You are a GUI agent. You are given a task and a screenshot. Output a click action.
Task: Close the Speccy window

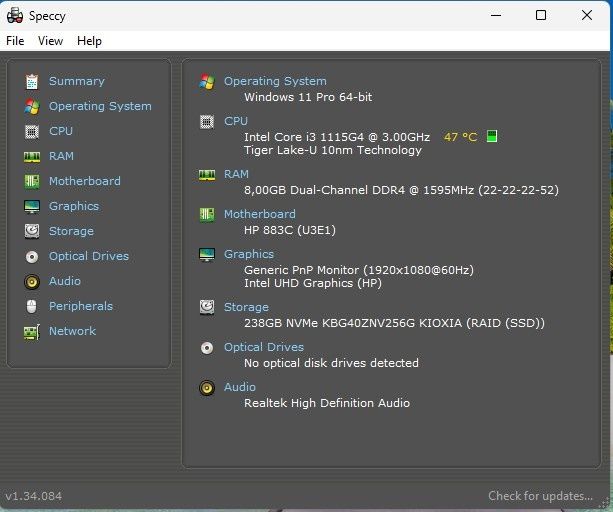click(x=587, y=15)
